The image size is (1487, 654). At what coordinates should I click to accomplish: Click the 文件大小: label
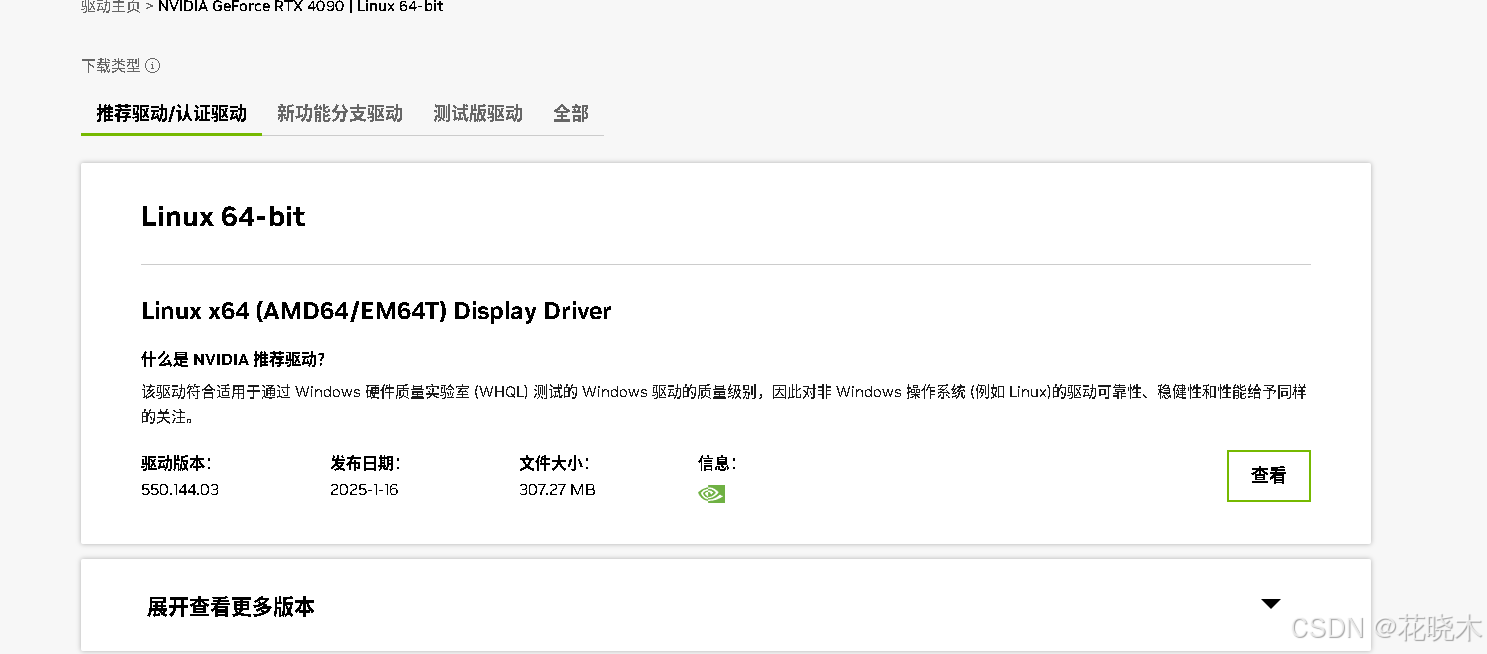(x=554, y=463)
